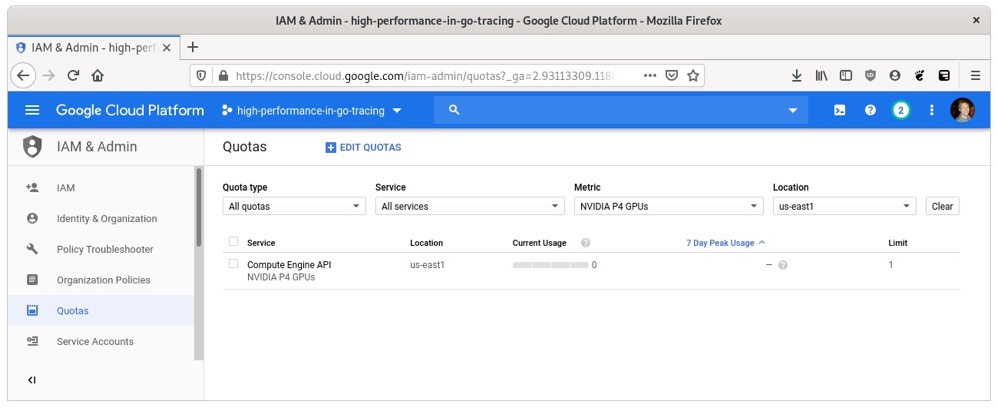Toggle the Firefox sidebar icon
The height and width of the screenshot is (408, 998).
coord(846,76)
